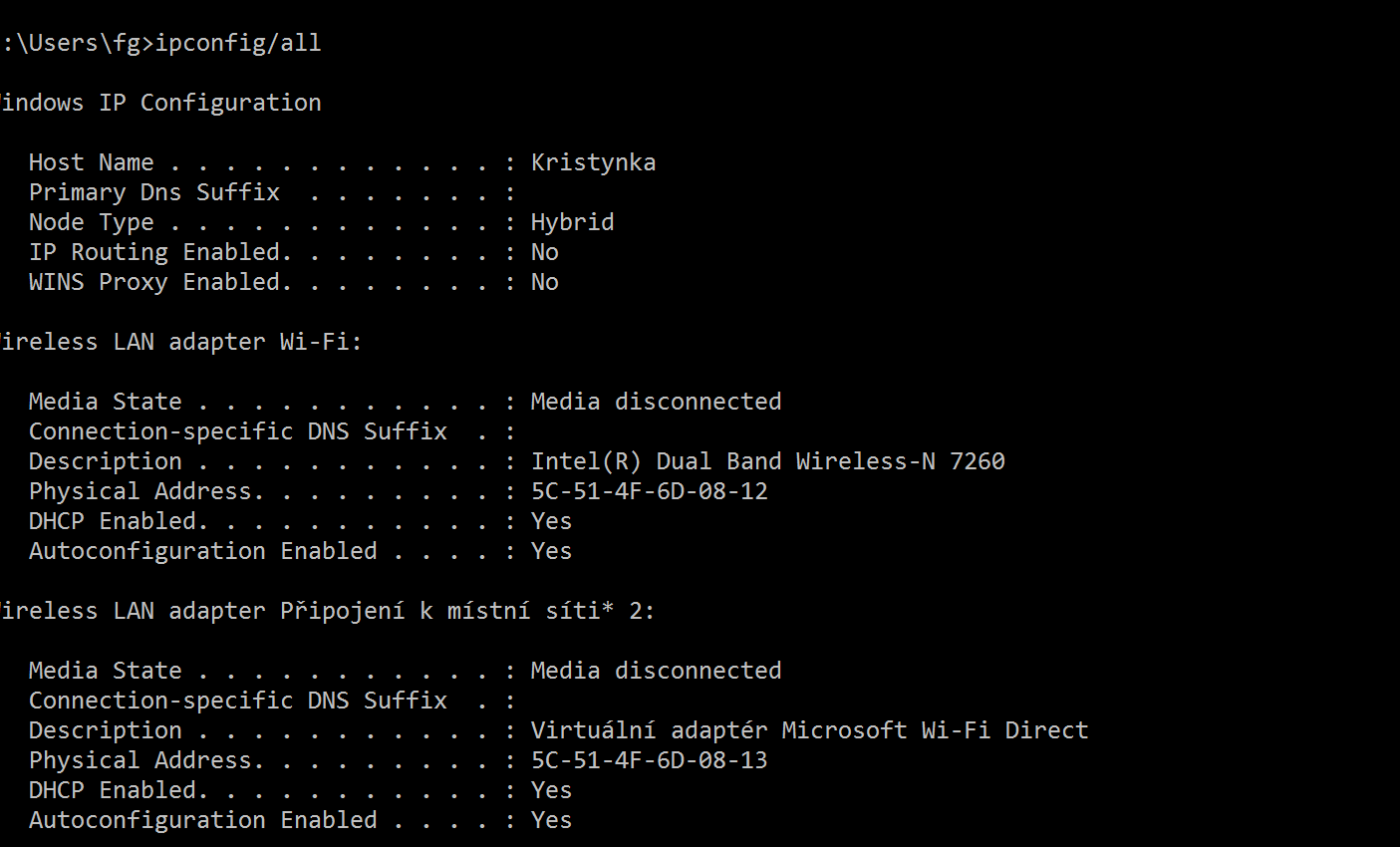
Task: Click the ipconfig/all command text
Action: pyautogui.click(x=238, y=43)
